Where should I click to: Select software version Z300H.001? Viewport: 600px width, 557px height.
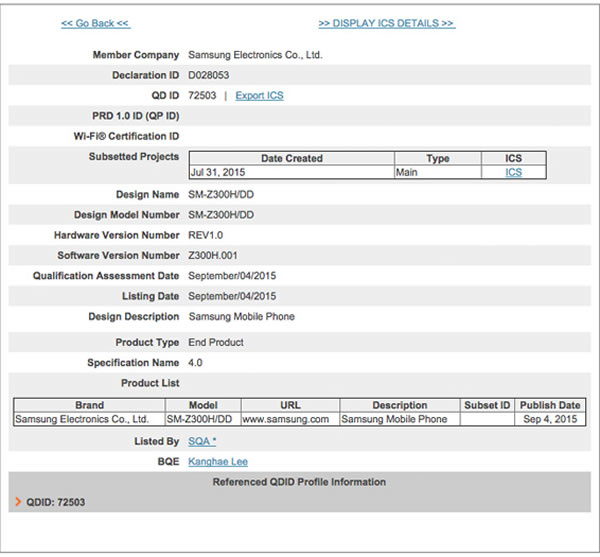click(x=213, y=255)
